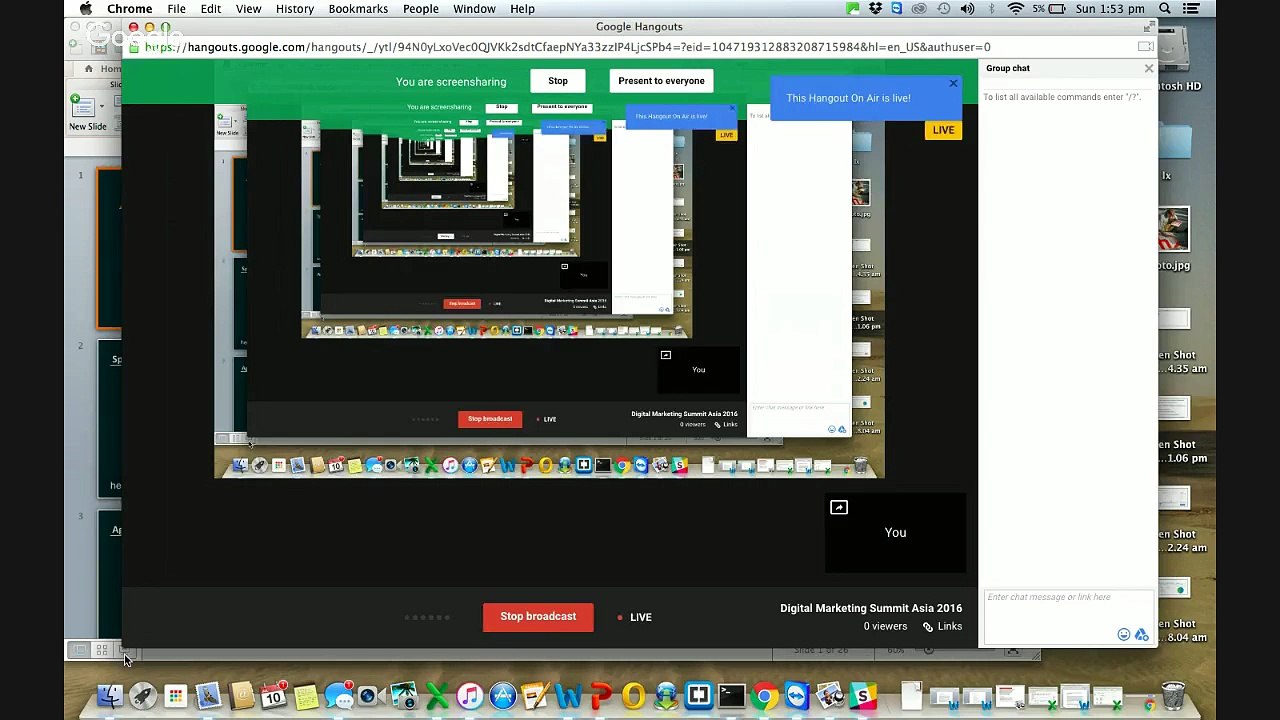The width and height of the screenshot is (1280, 720).
Task: Click the screenshare icon on the You tile
Action: [839, 508]
